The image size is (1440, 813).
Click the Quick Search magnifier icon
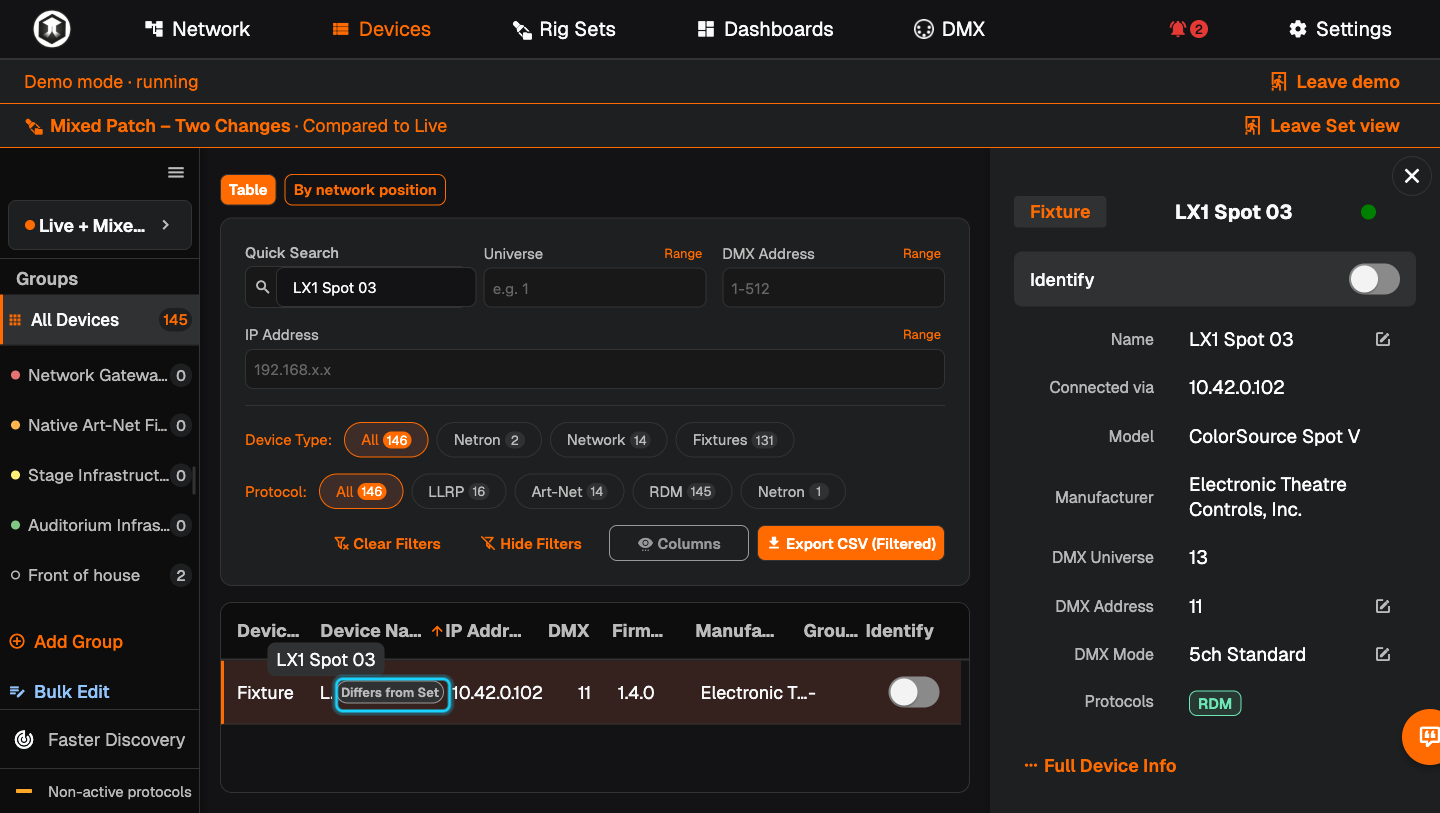click(262, 287)
